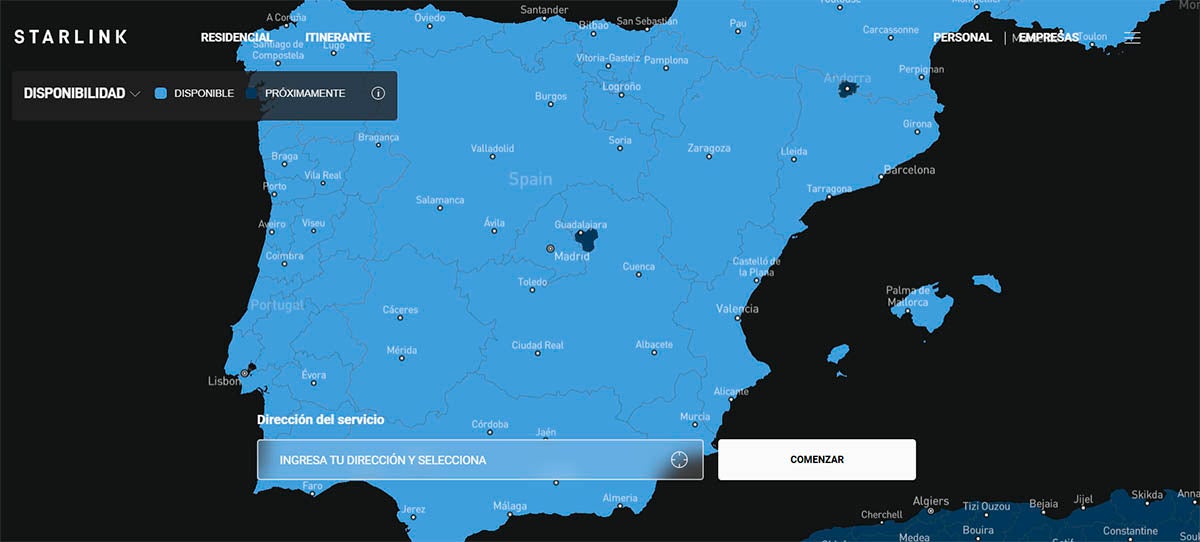The image size is (1200, 542).
Task: Open the RESIDENCIAL menu item
Action: pos(237,37)
